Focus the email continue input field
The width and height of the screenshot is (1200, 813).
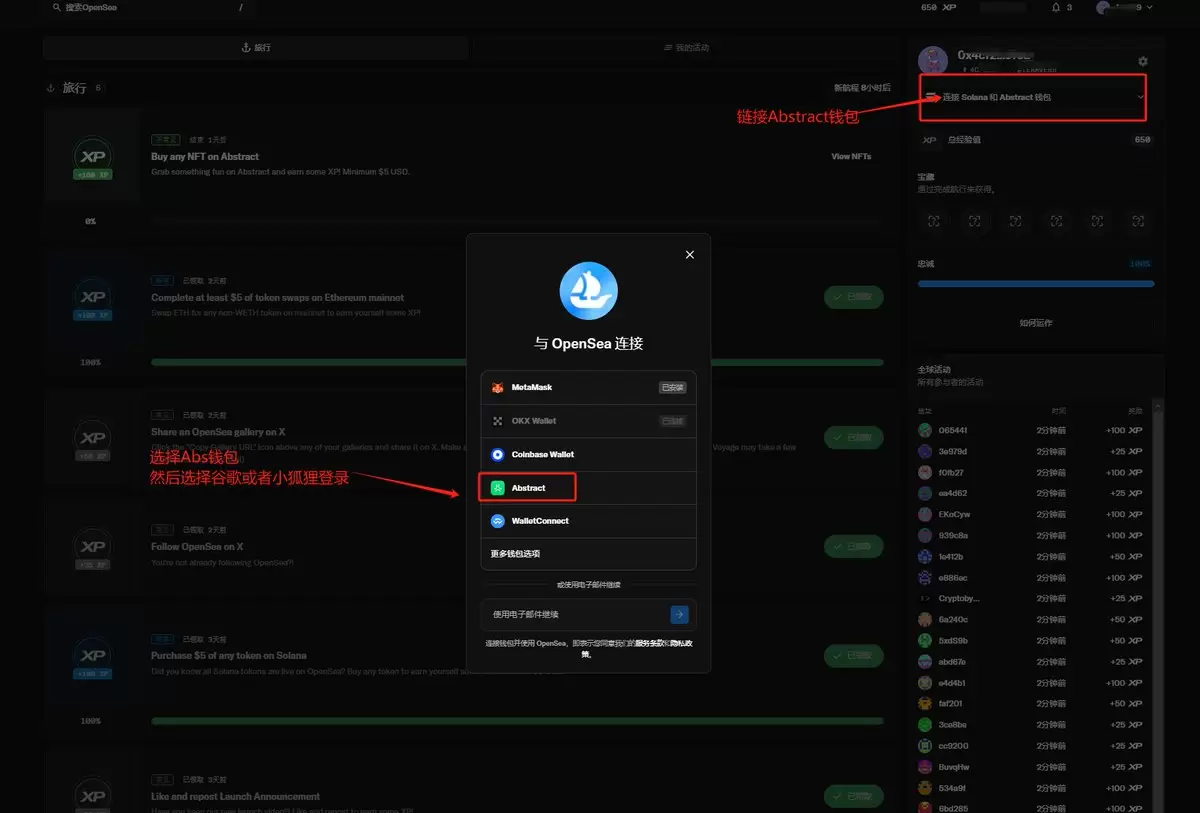pos(575,615)
